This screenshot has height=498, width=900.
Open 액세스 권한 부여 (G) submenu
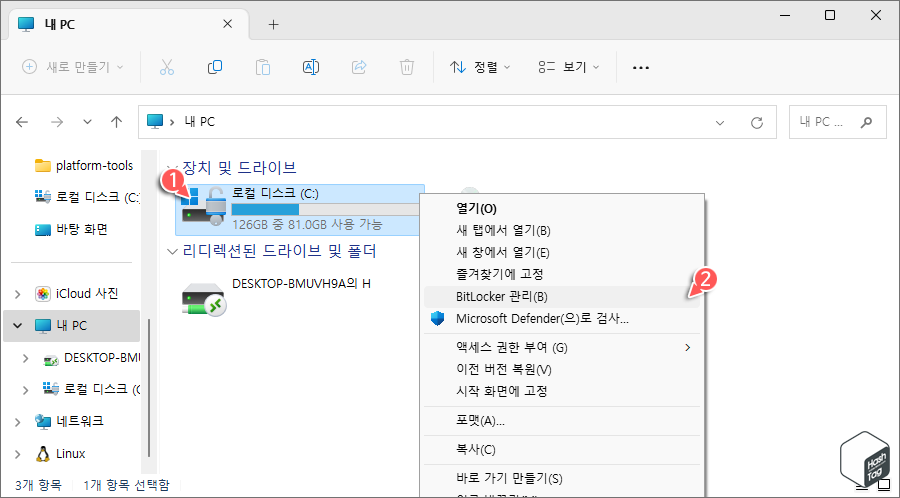561,347
